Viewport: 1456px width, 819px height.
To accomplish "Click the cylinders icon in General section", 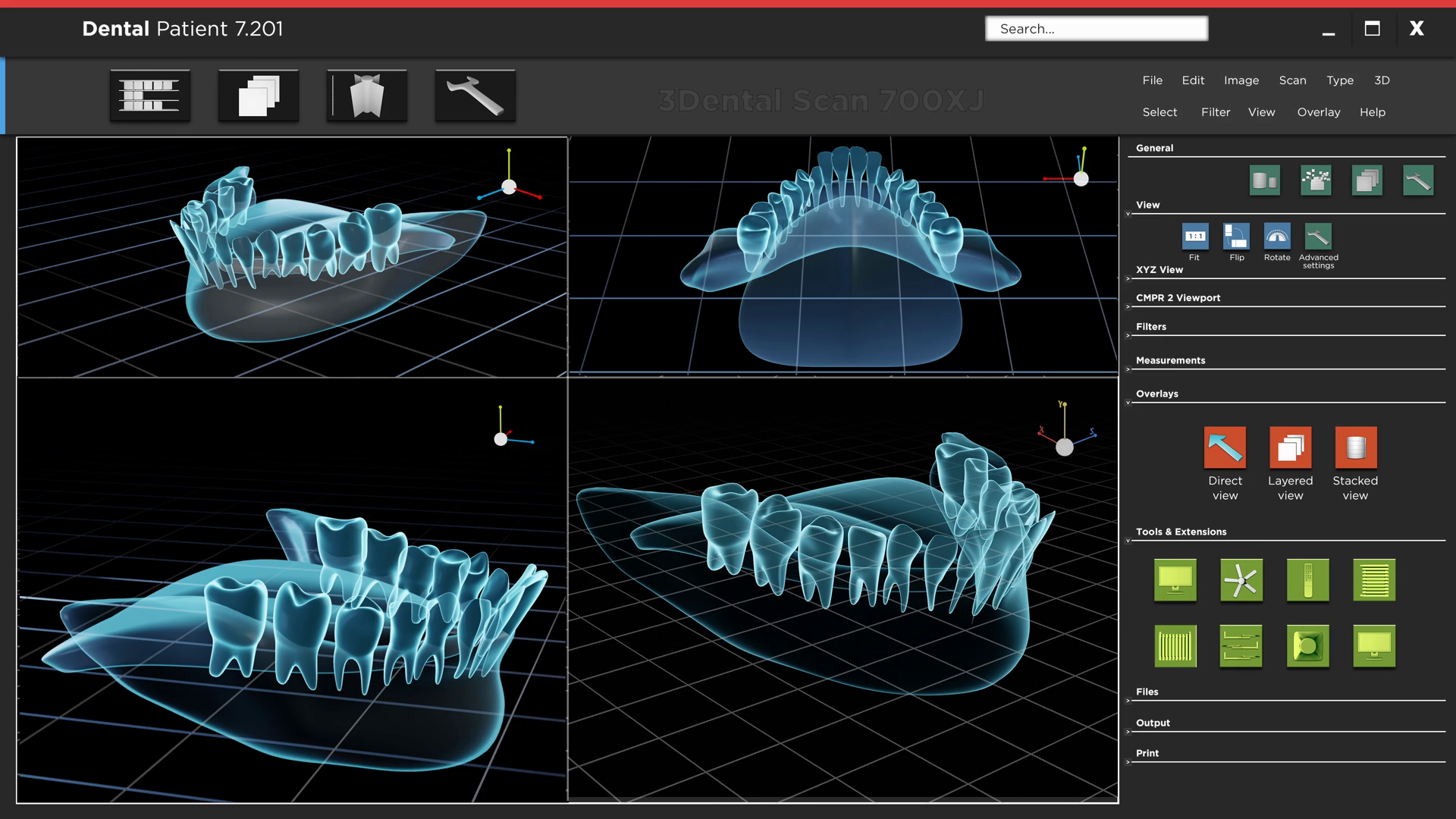I will 1264,180.
